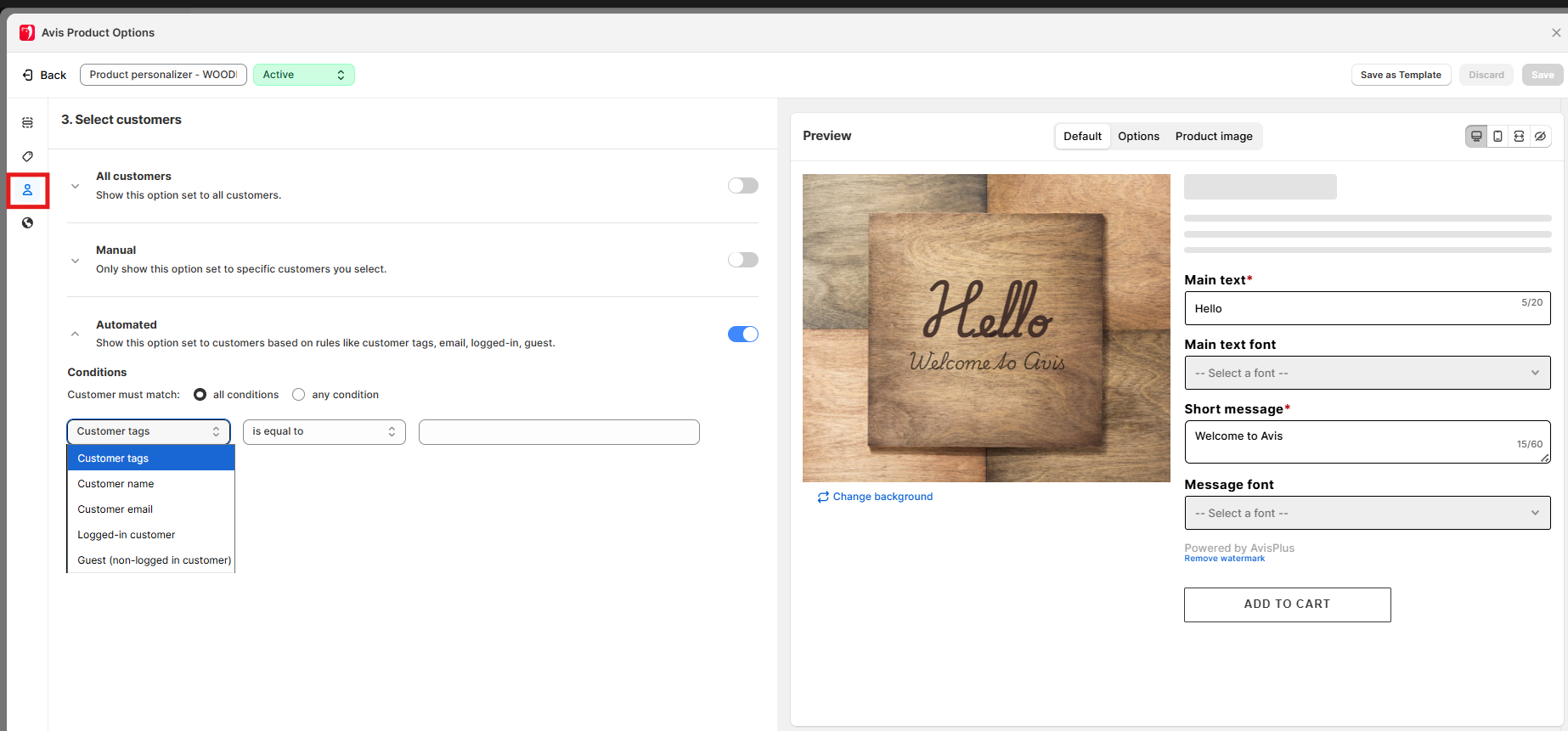Screen dimensions: 1568x731
Task: Open the Active status dropdown
Action: tap(303, 75)
